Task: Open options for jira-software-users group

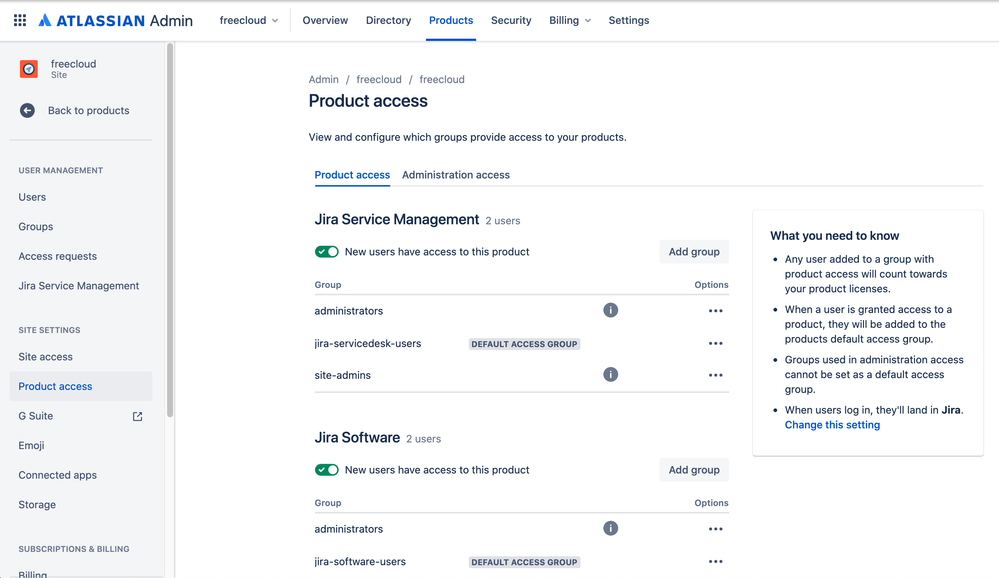Action: [x=715, y=561]
